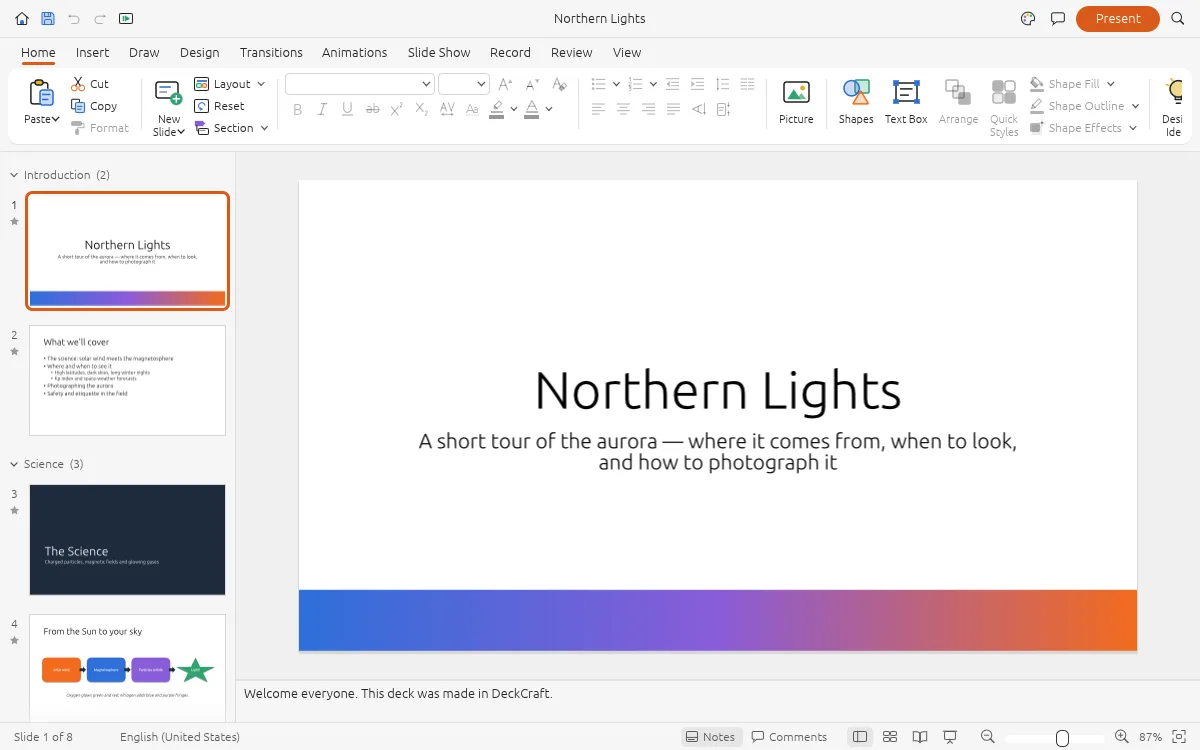
Task: Open the View tab
Action: pyautogui.click(x=627, y=52)
